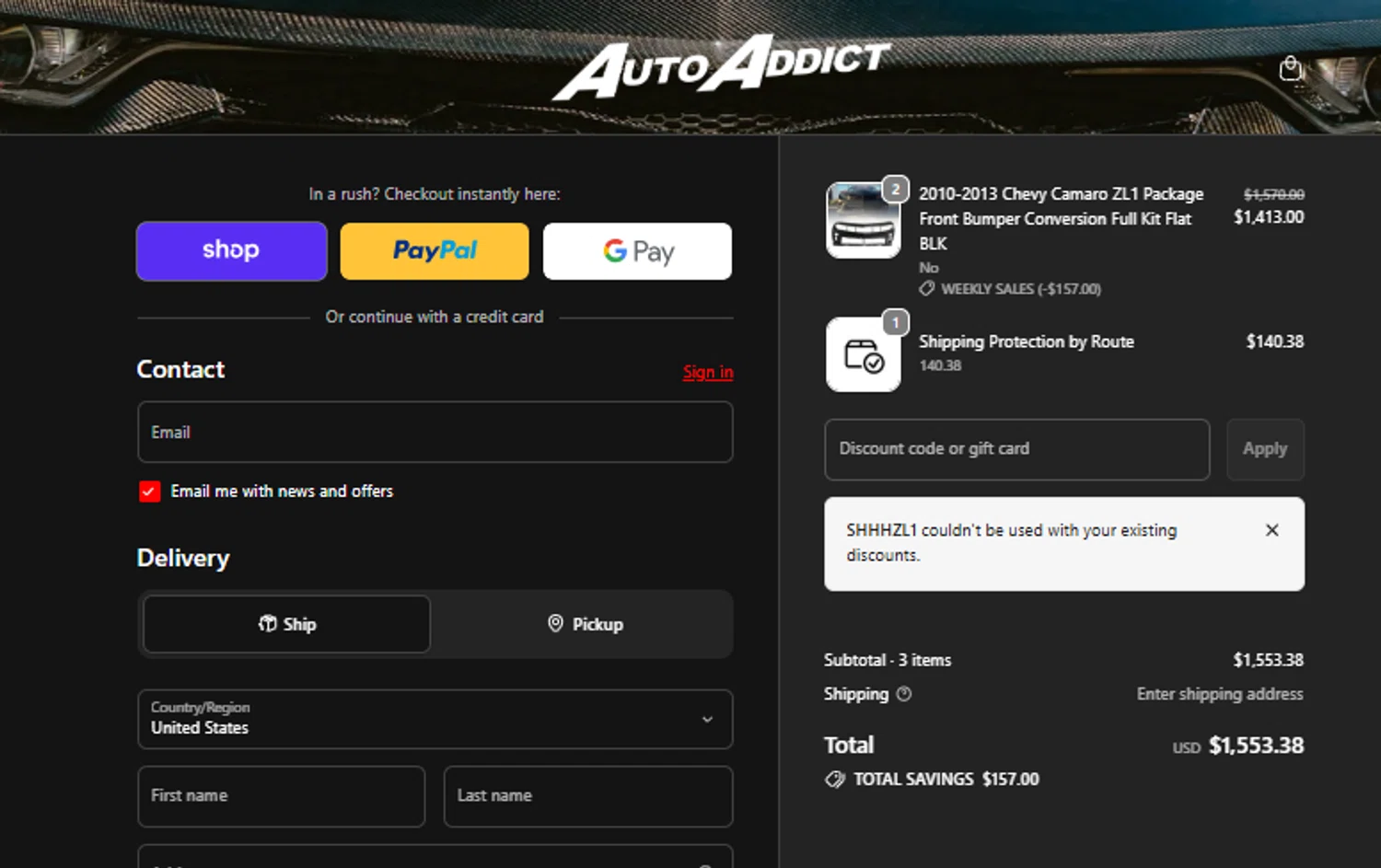Click the Contact section heading
Viewport: 1381px width, 868px height.
(x=180, y=370)
